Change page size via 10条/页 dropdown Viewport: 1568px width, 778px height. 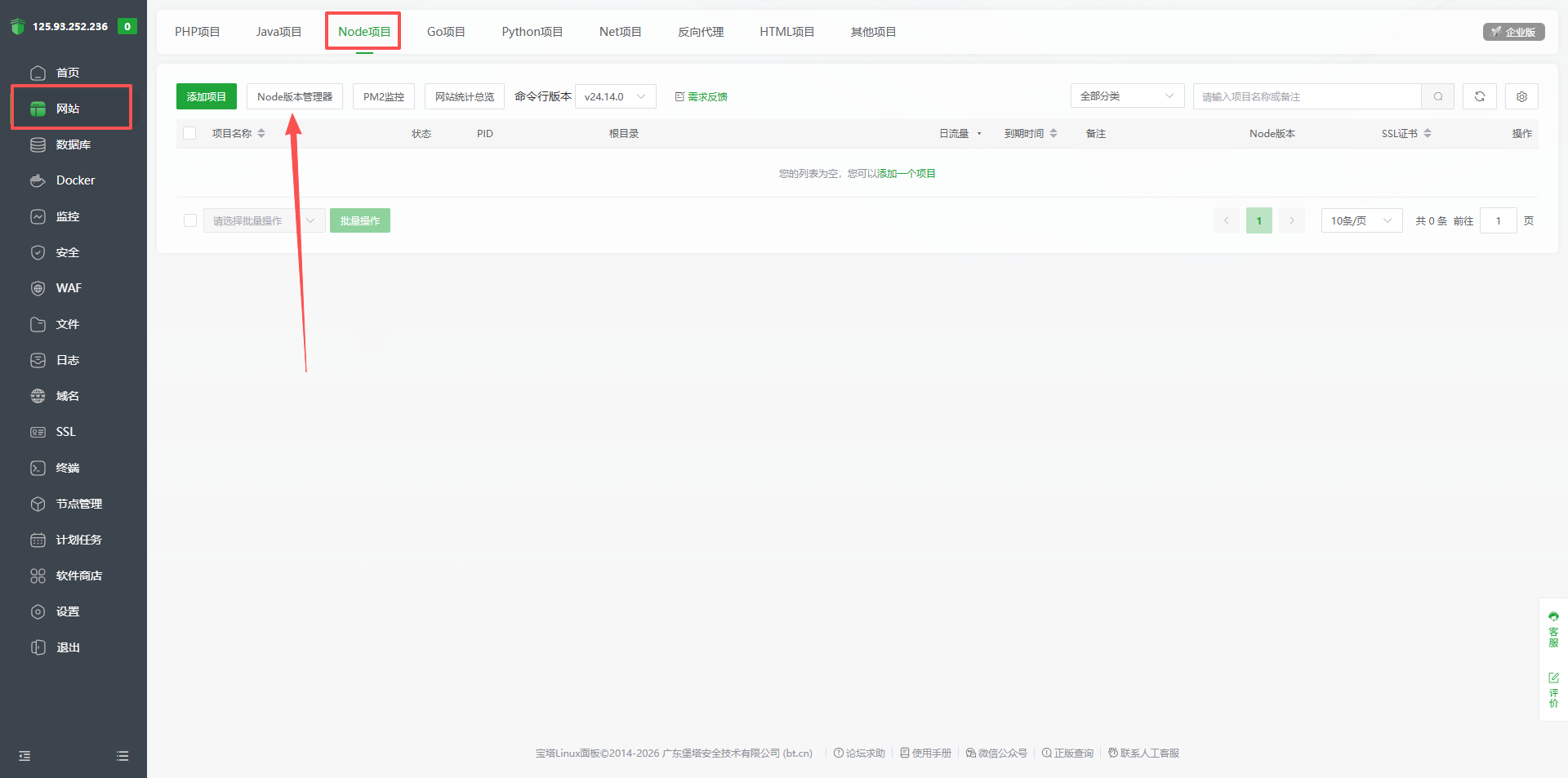point(1360,220)
